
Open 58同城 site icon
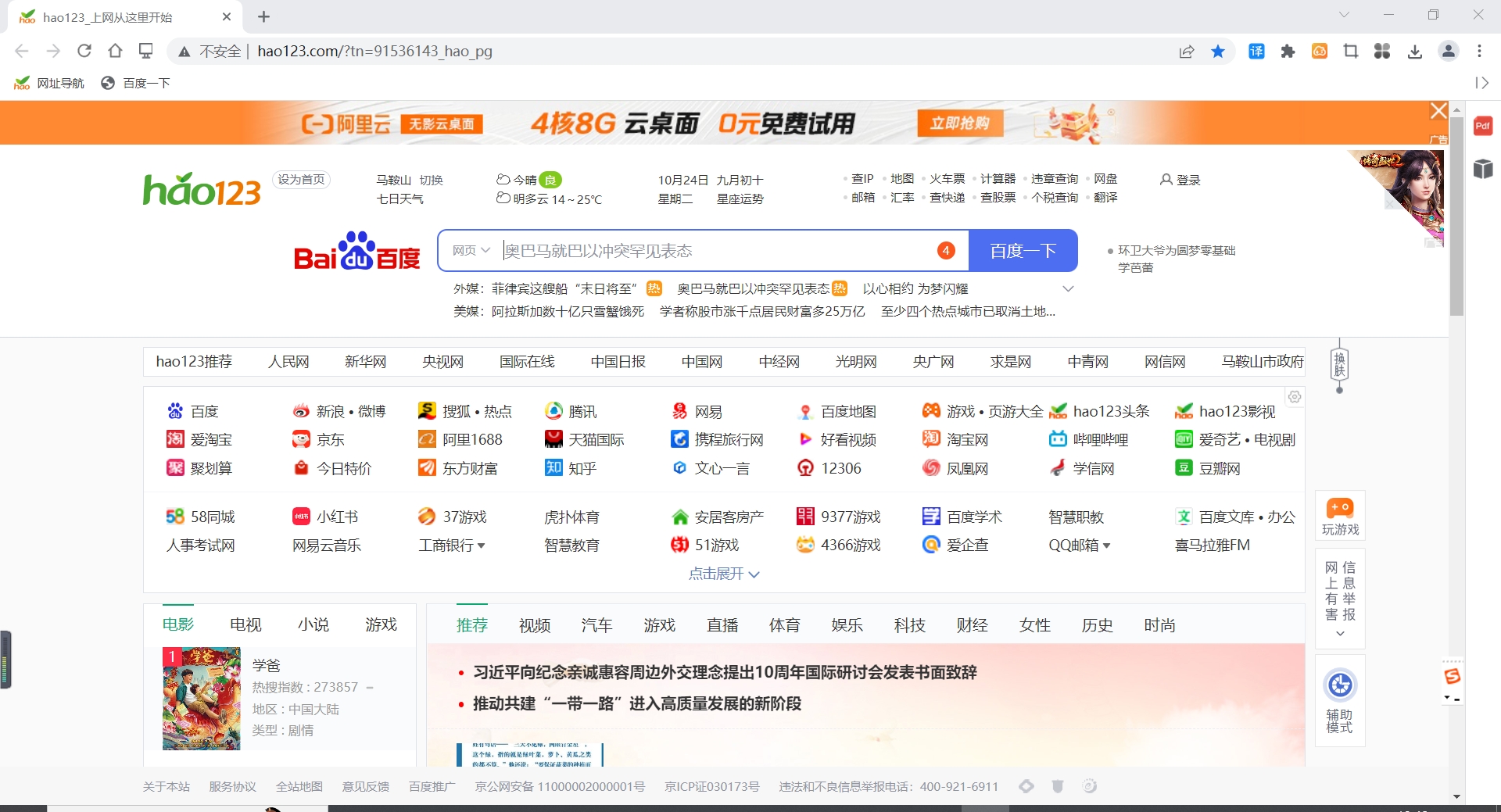pyautogui.click(x=175, y=517)
